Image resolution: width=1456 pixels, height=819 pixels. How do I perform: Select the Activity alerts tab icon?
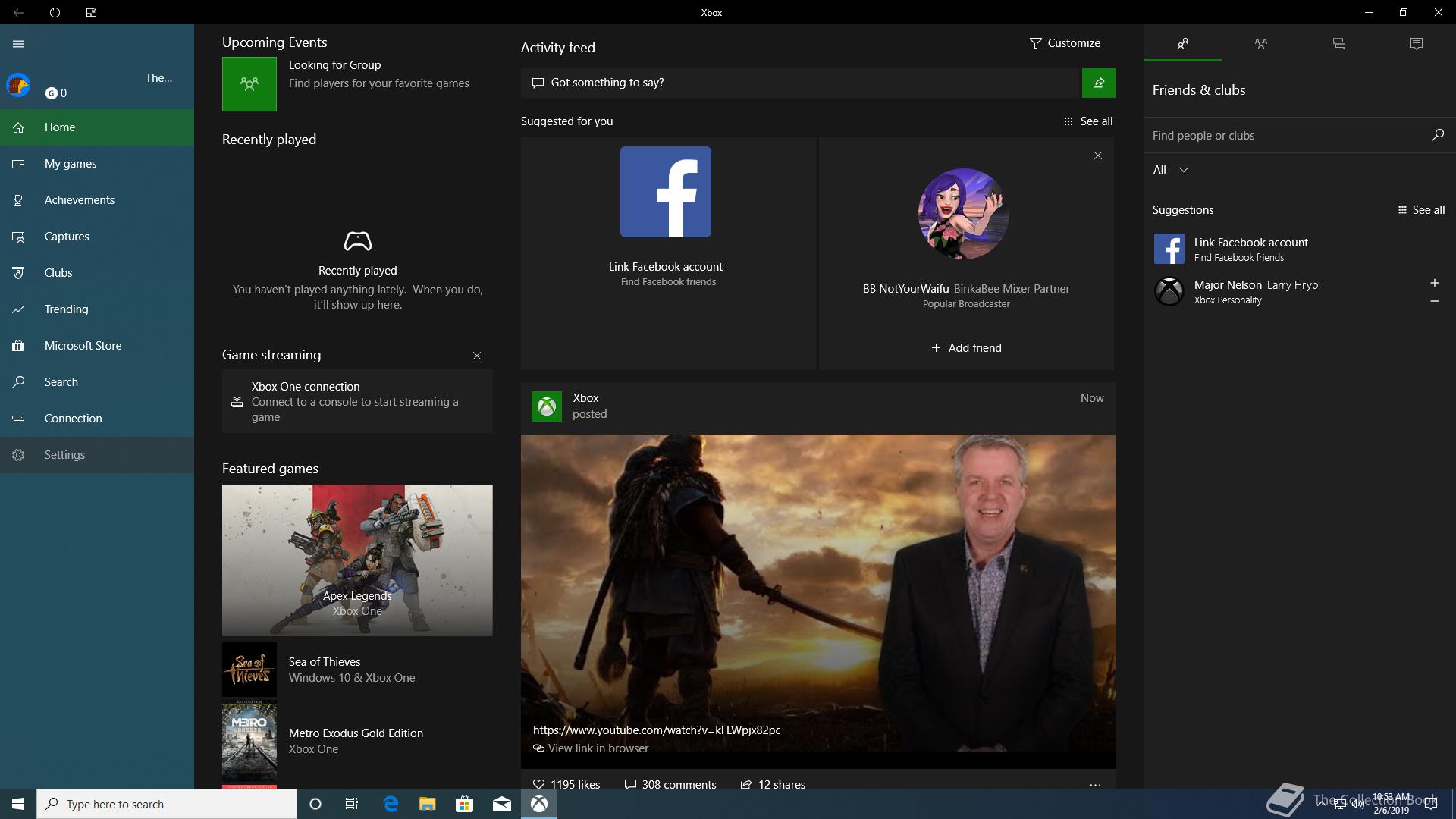pos(1416,43)
